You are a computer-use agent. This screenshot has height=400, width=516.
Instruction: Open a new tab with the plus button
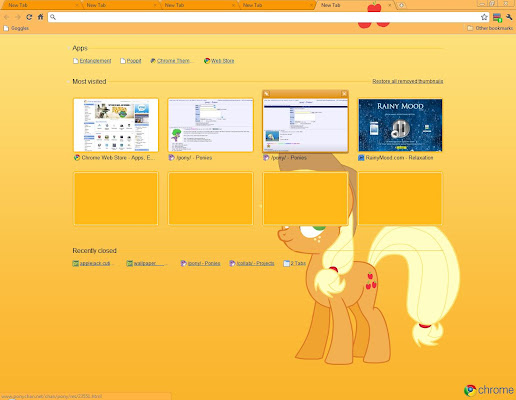click(402, 5)
